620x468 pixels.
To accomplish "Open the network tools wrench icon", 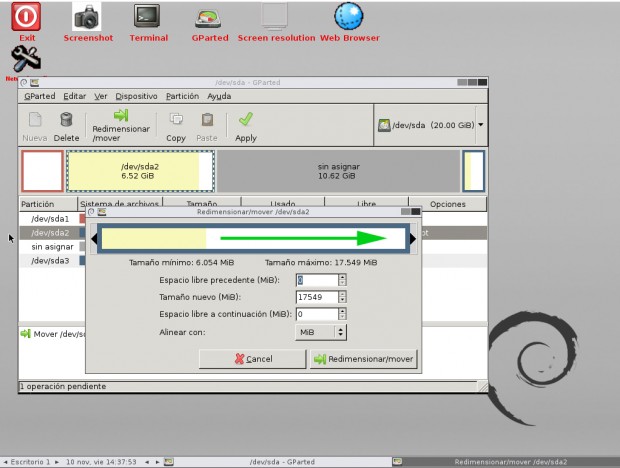I will pyautogui.click(x=26, y=58).
